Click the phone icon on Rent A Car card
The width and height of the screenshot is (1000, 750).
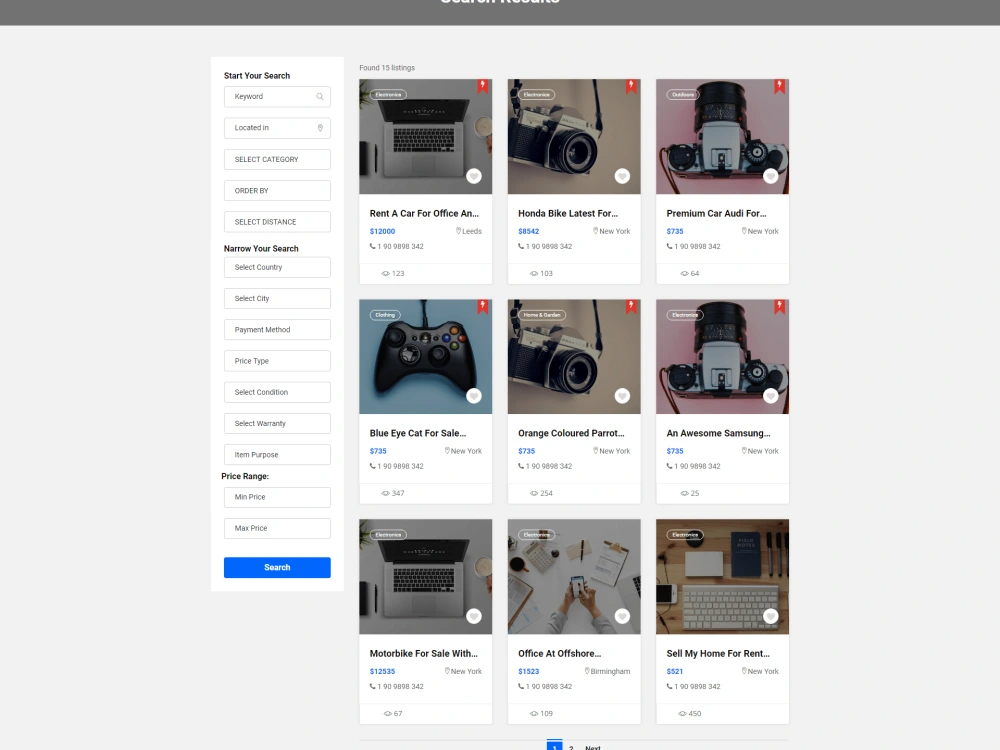[x=372, y=246]
